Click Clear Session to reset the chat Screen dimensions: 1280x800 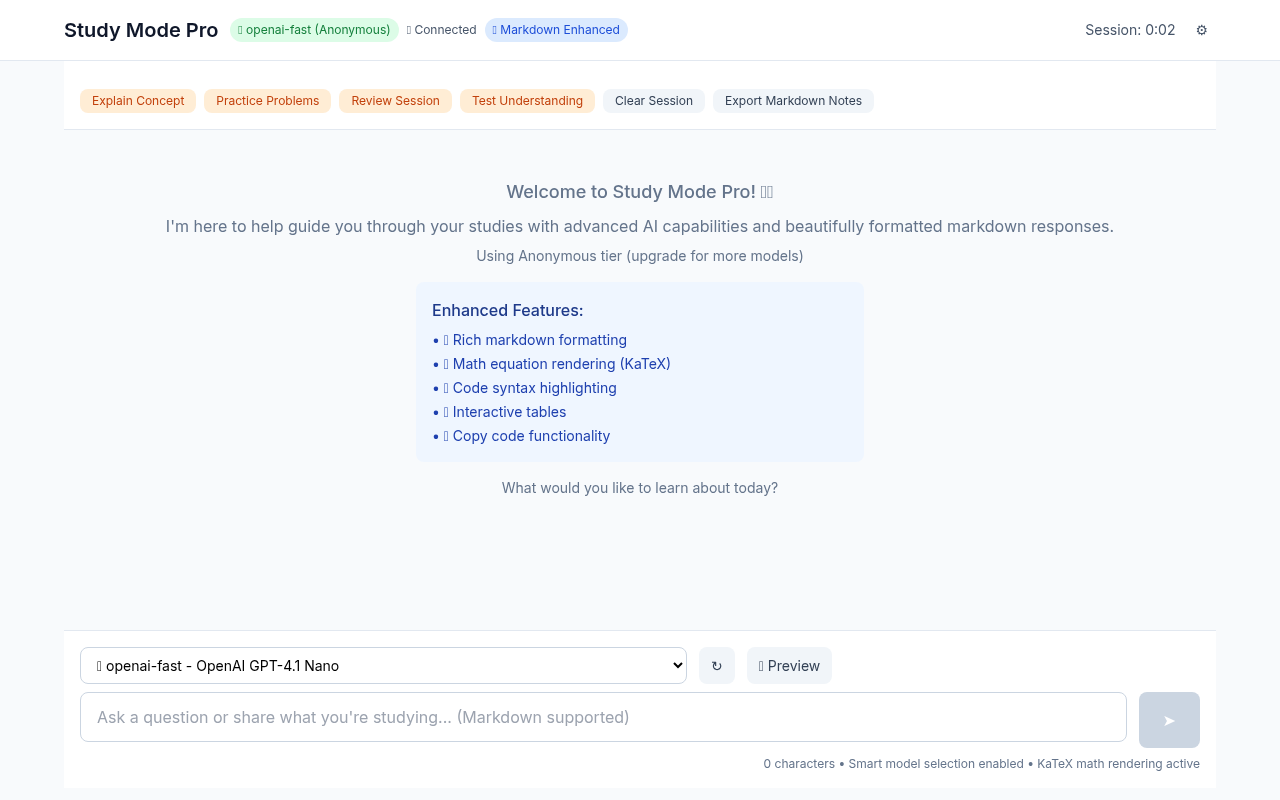pos(653,101)
